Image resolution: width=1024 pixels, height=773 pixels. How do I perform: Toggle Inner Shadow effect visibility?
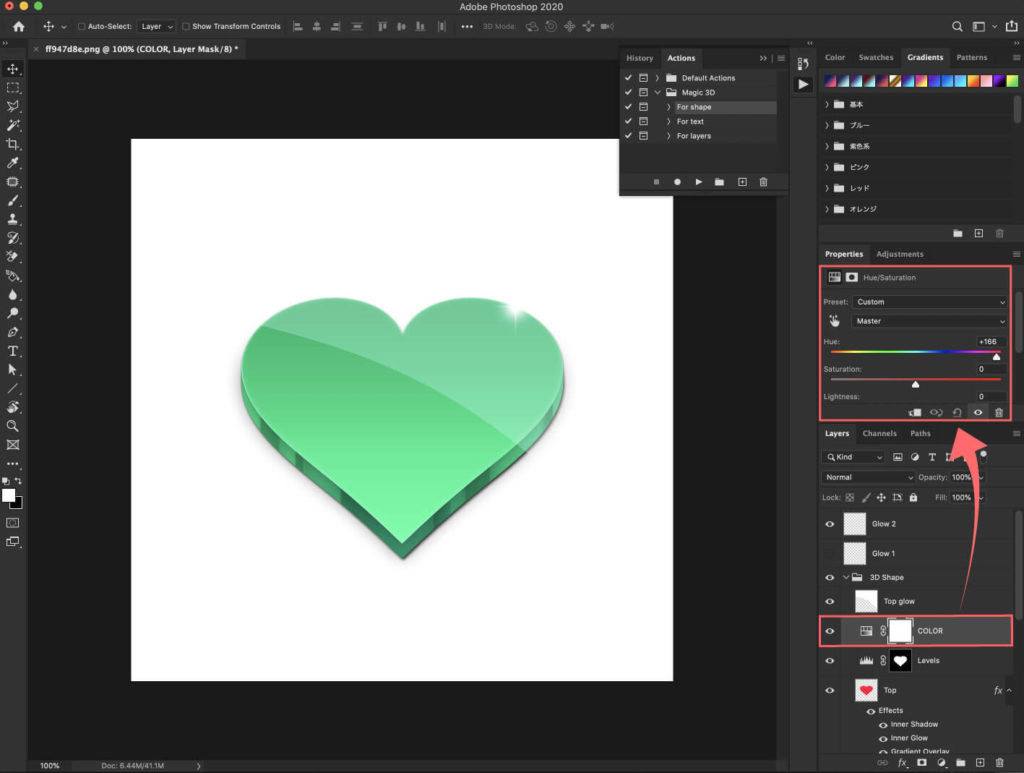[883, 725]
